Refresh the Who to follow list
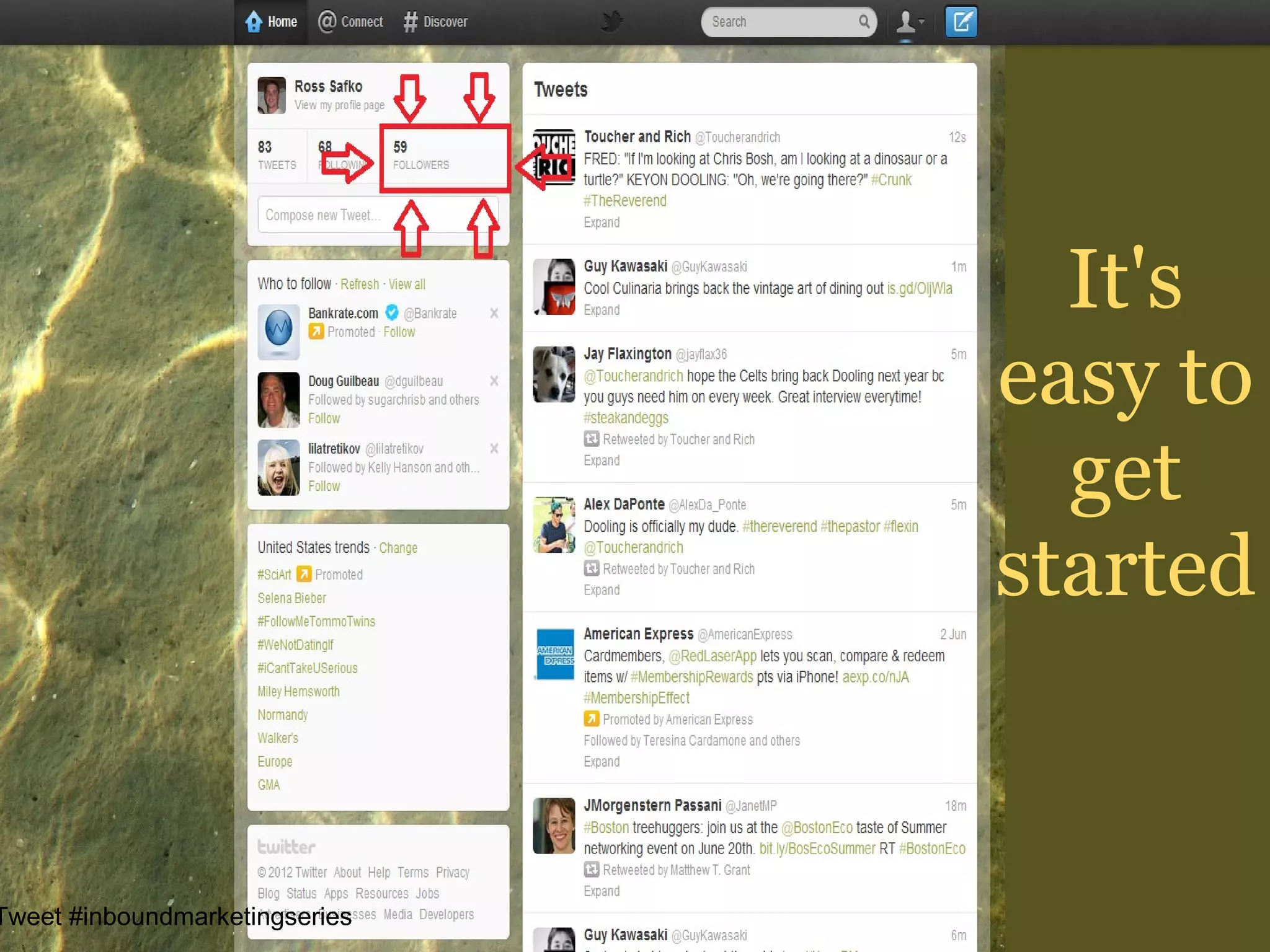Image resolution: width=1270 pixels, height=952 pixels. 360,284
